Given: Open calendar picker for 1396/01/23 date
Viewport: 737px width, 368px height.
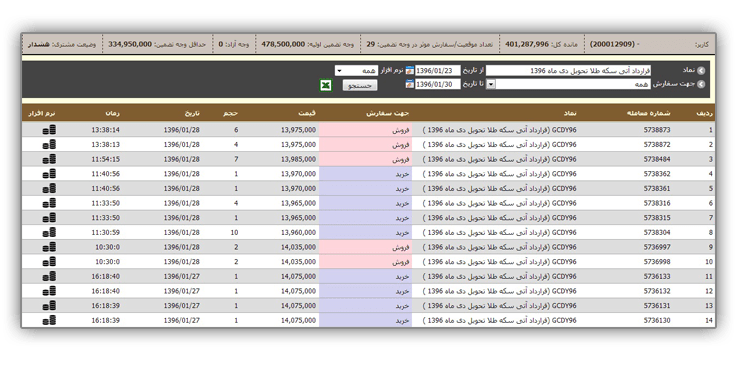Looking at the screenshot, I should click(x=409, y=70).
